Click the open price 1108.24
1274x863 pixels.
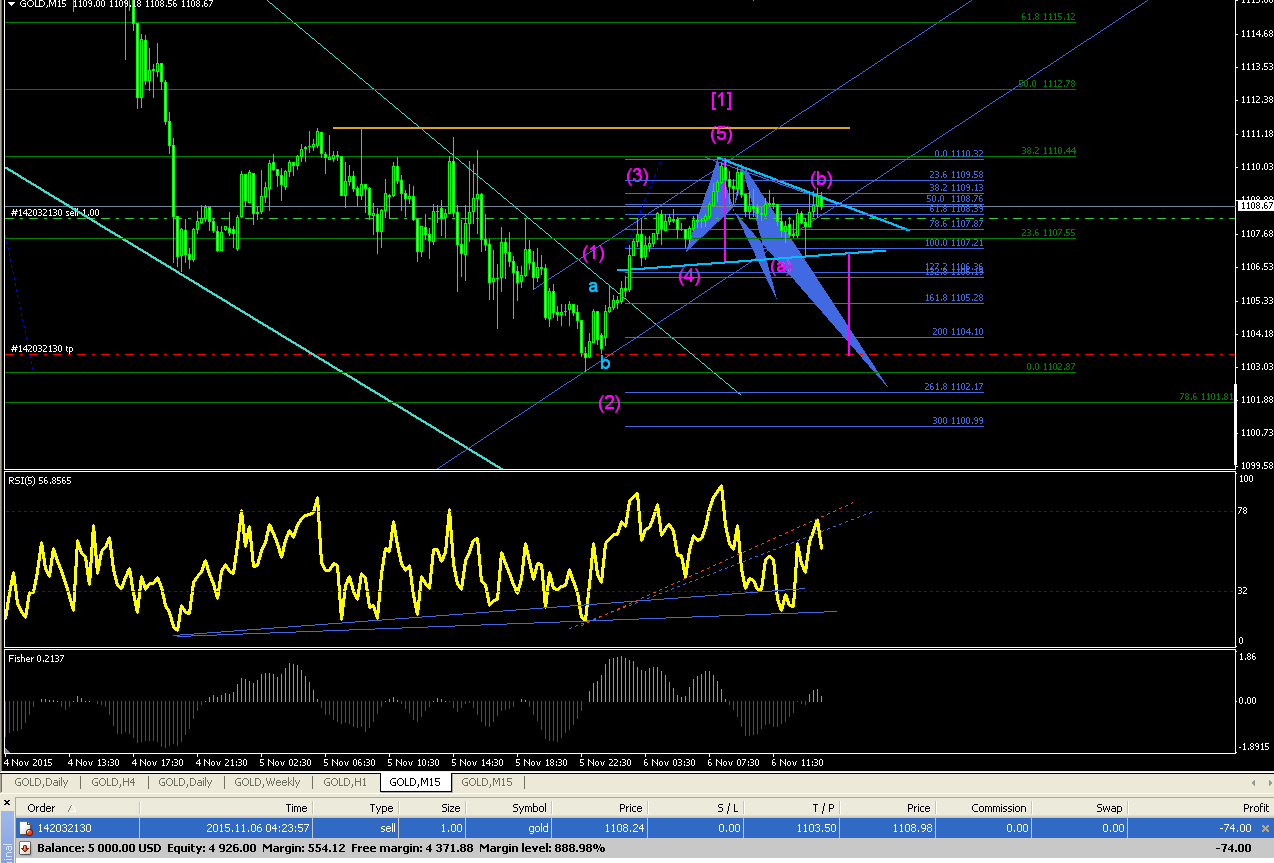(623, 828)
